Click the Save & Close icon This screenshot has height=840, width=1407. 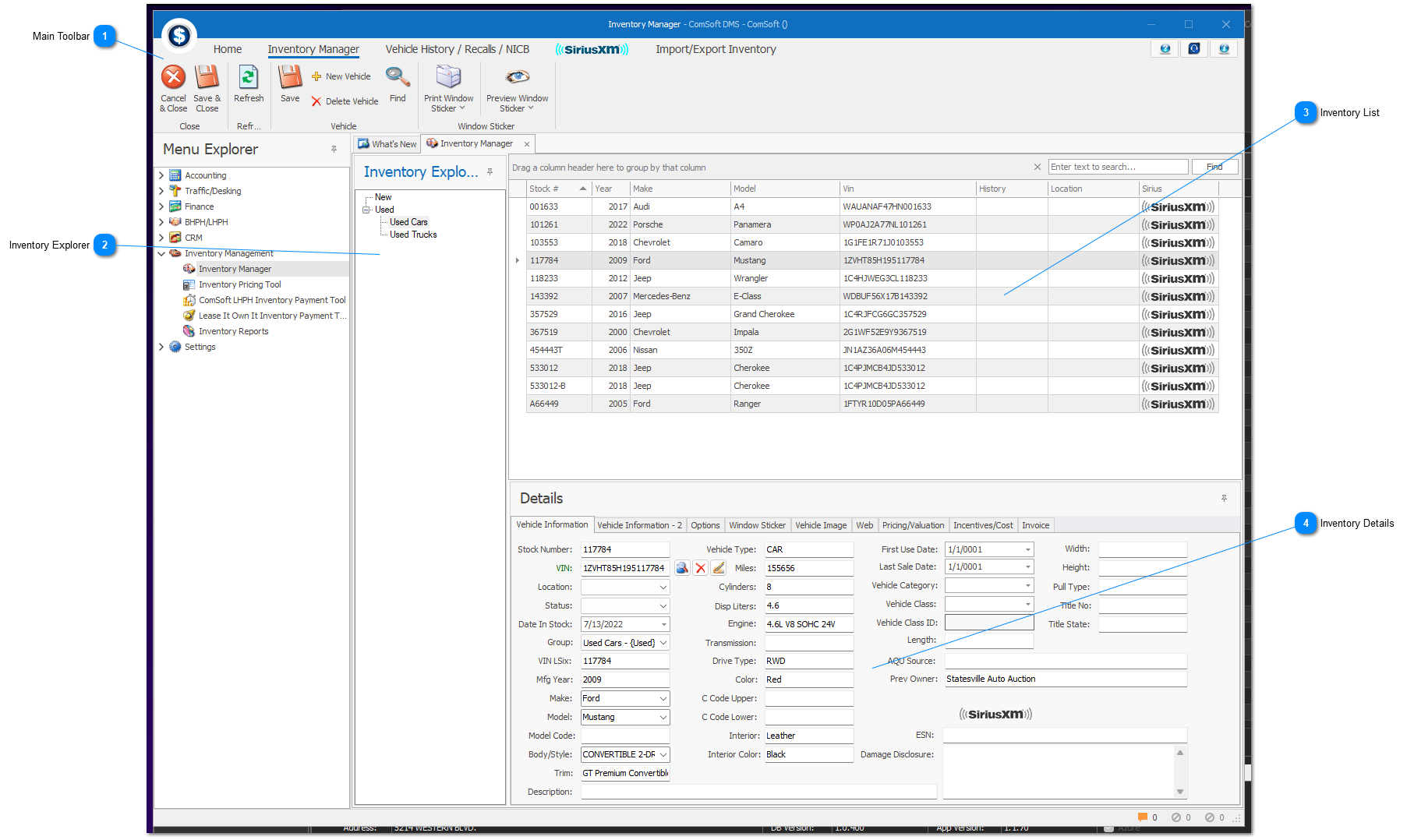click(x=207, y=78)
